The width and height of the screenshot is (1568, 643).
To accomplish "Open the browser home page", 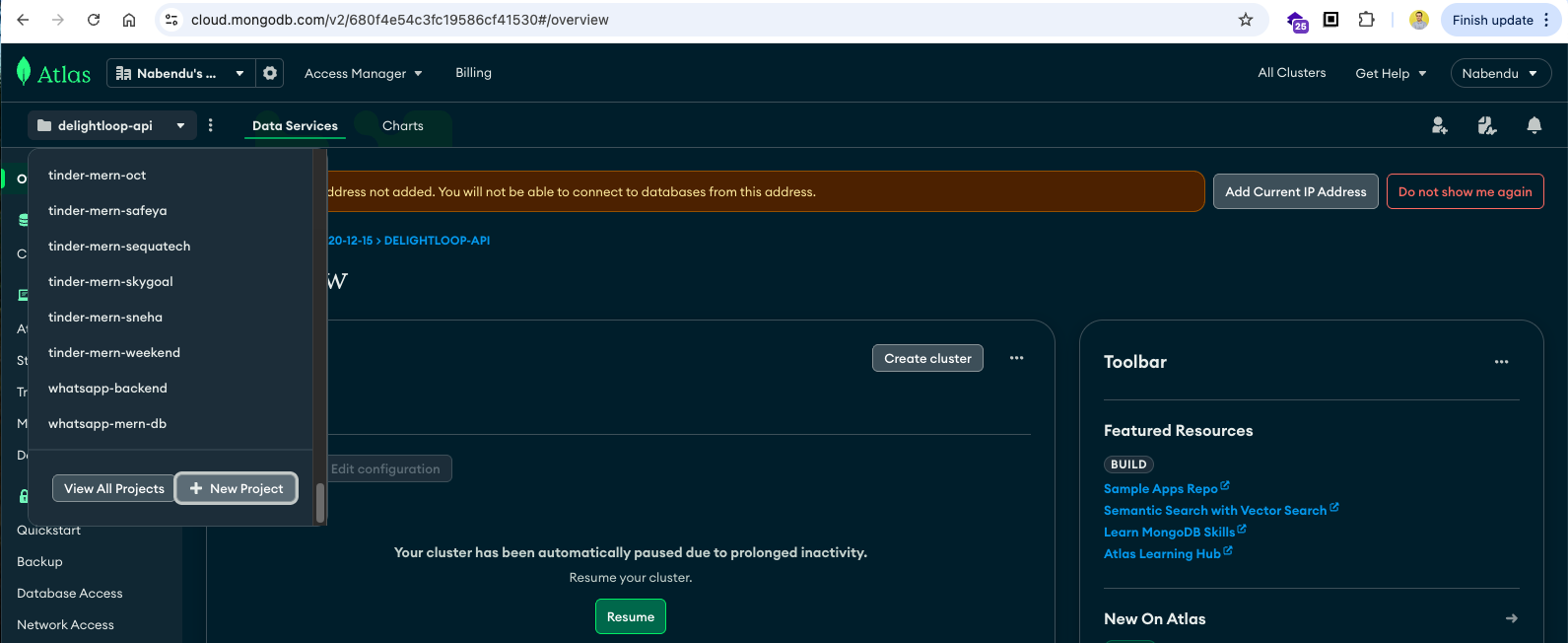I will [129, 20].
